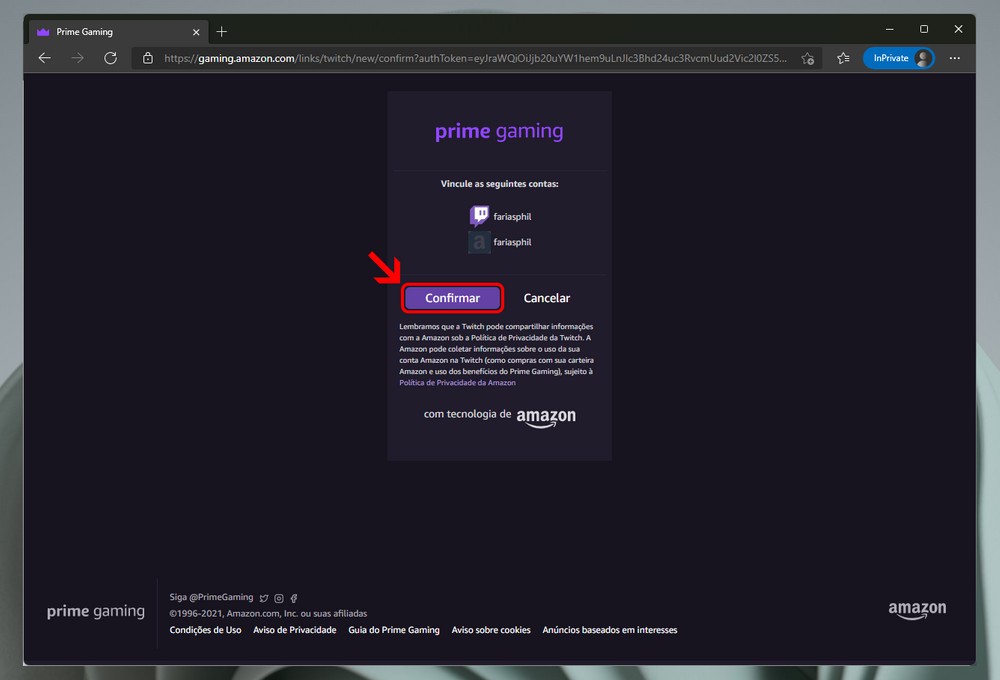Click the Amazon account icon next to fariasphil
1000x680 pixels.
coord(480,242)
